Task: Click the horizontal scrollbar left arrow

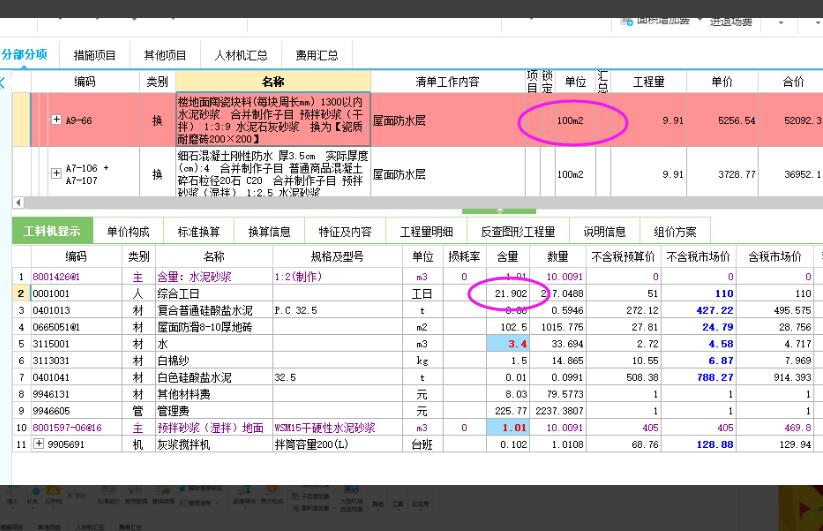Action: [x=18, y=202]
